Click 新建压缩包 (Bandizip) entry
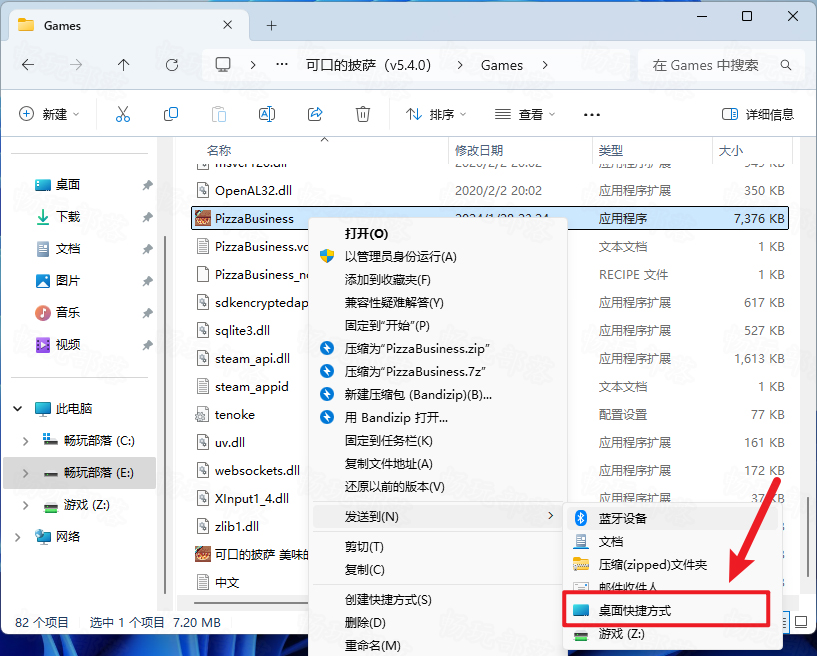Viewport: 817px width, 656px height. [438, 394]
